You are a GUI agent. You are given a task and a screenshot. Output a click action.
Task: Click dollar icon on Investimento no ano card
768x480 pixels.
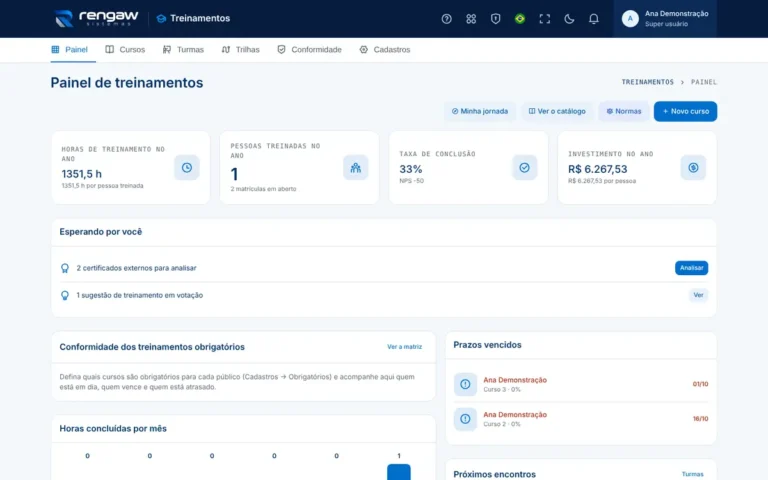click(x=693, y=168)
